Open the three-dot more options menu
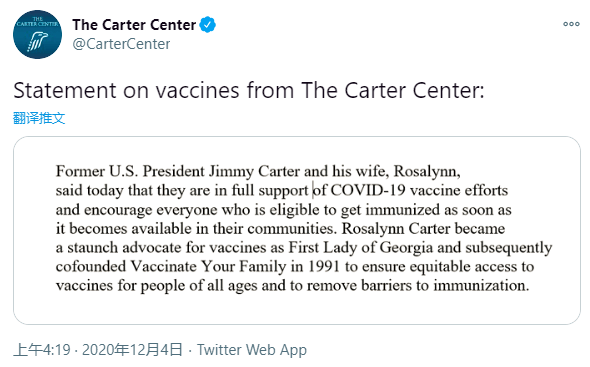Screen dimensions: 590x367 click(x=571, y=24)
